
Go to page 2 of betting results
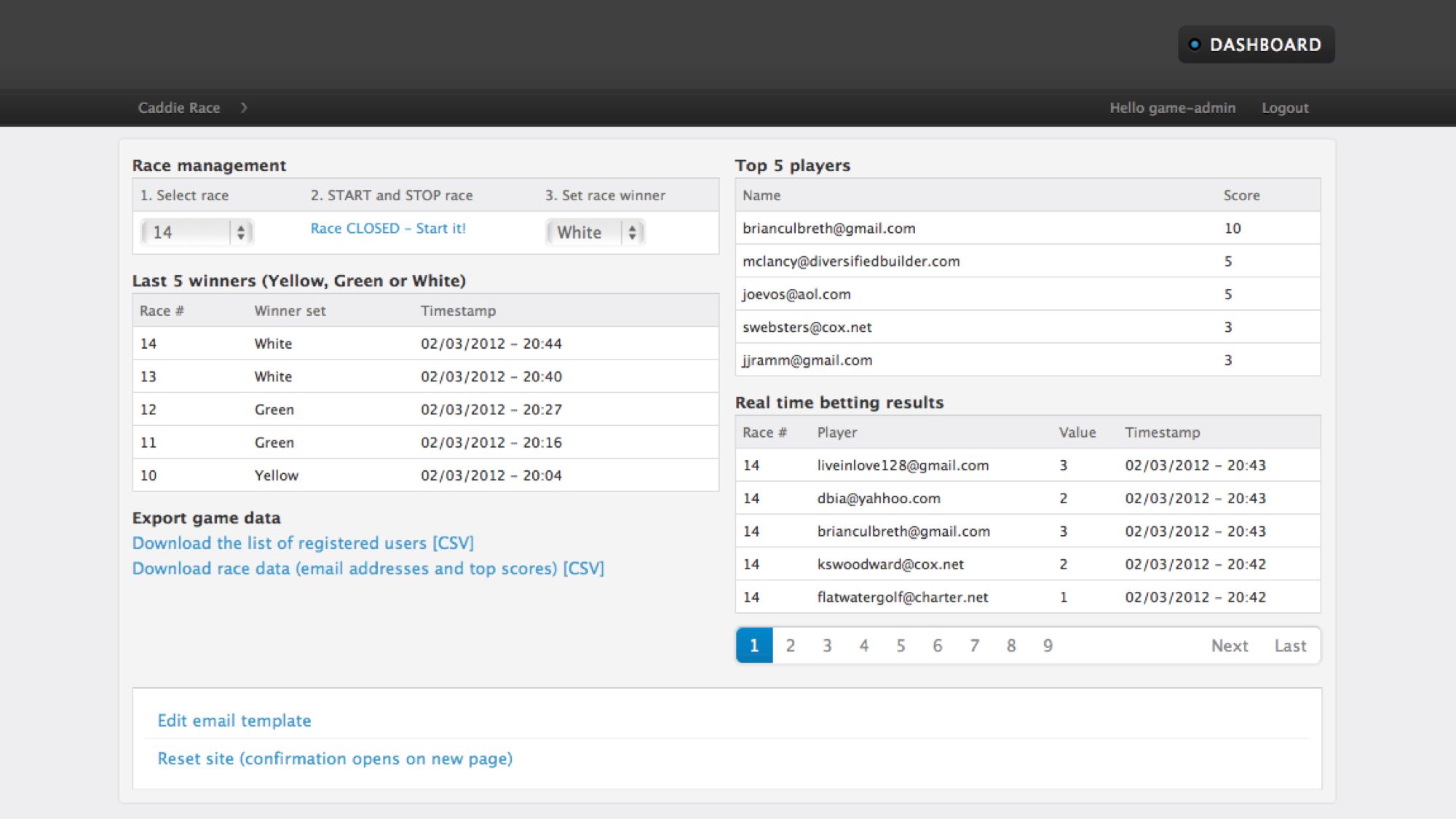point(790,646)
